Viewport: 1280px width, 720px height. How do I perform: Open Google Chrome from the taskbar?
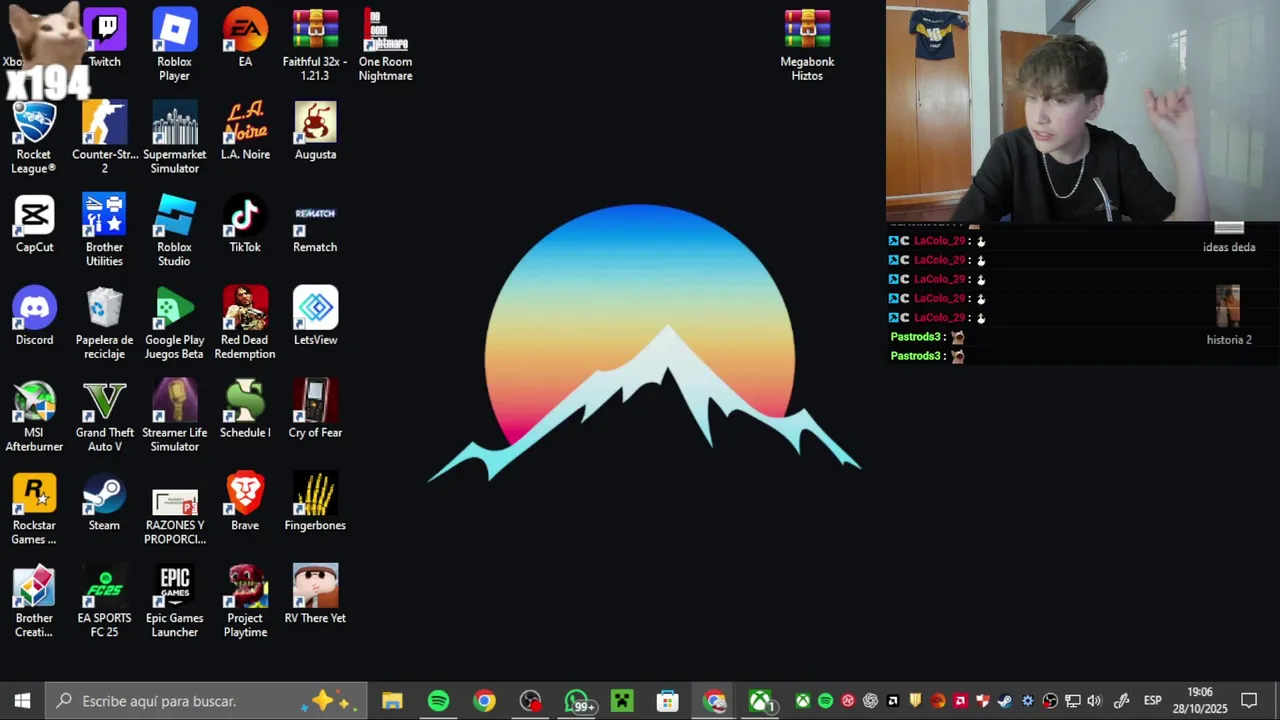pos(484,701)
